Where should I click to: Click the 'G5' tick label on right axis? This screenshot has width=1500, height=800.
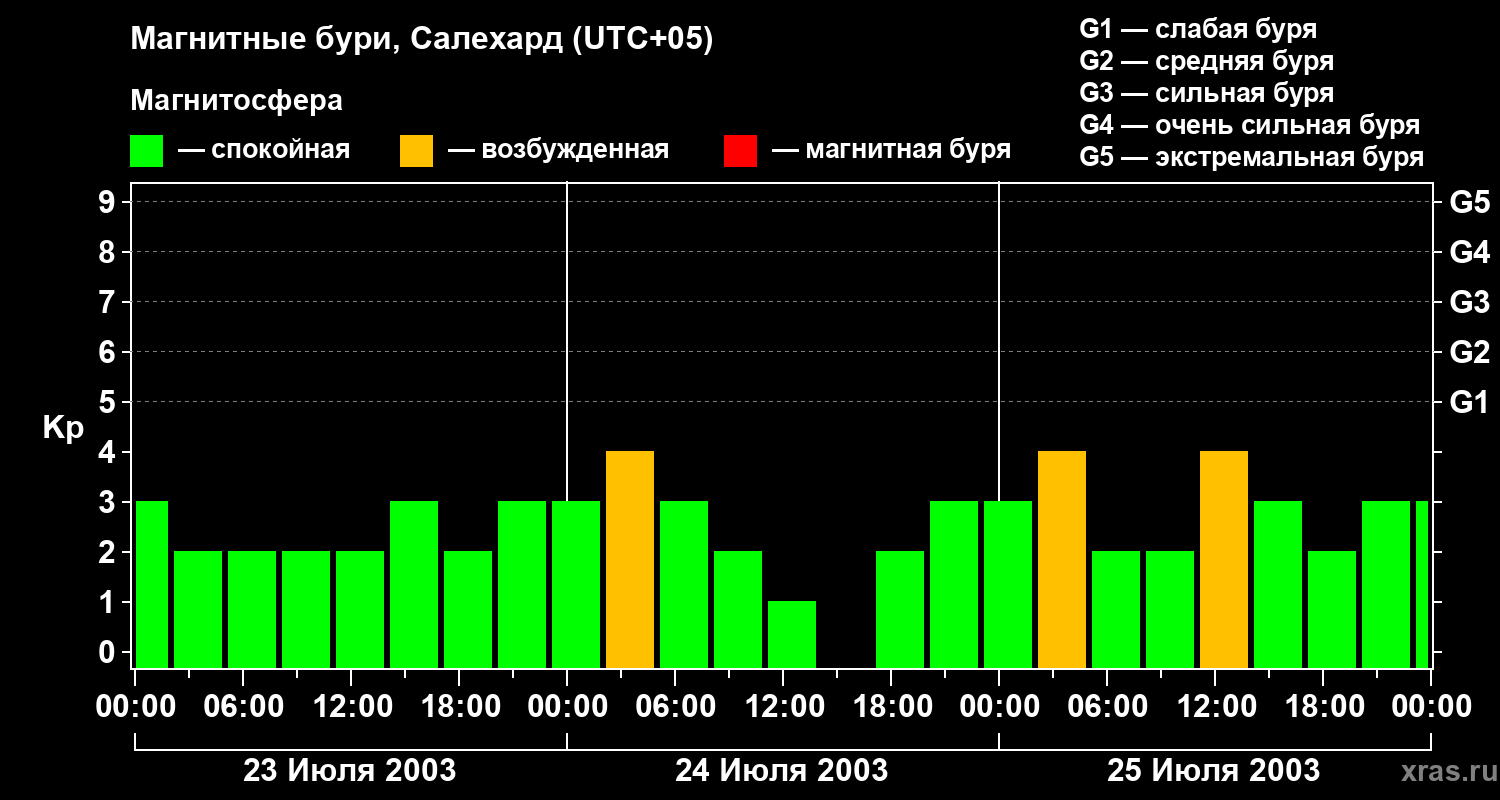click(x=1469, y=202)
